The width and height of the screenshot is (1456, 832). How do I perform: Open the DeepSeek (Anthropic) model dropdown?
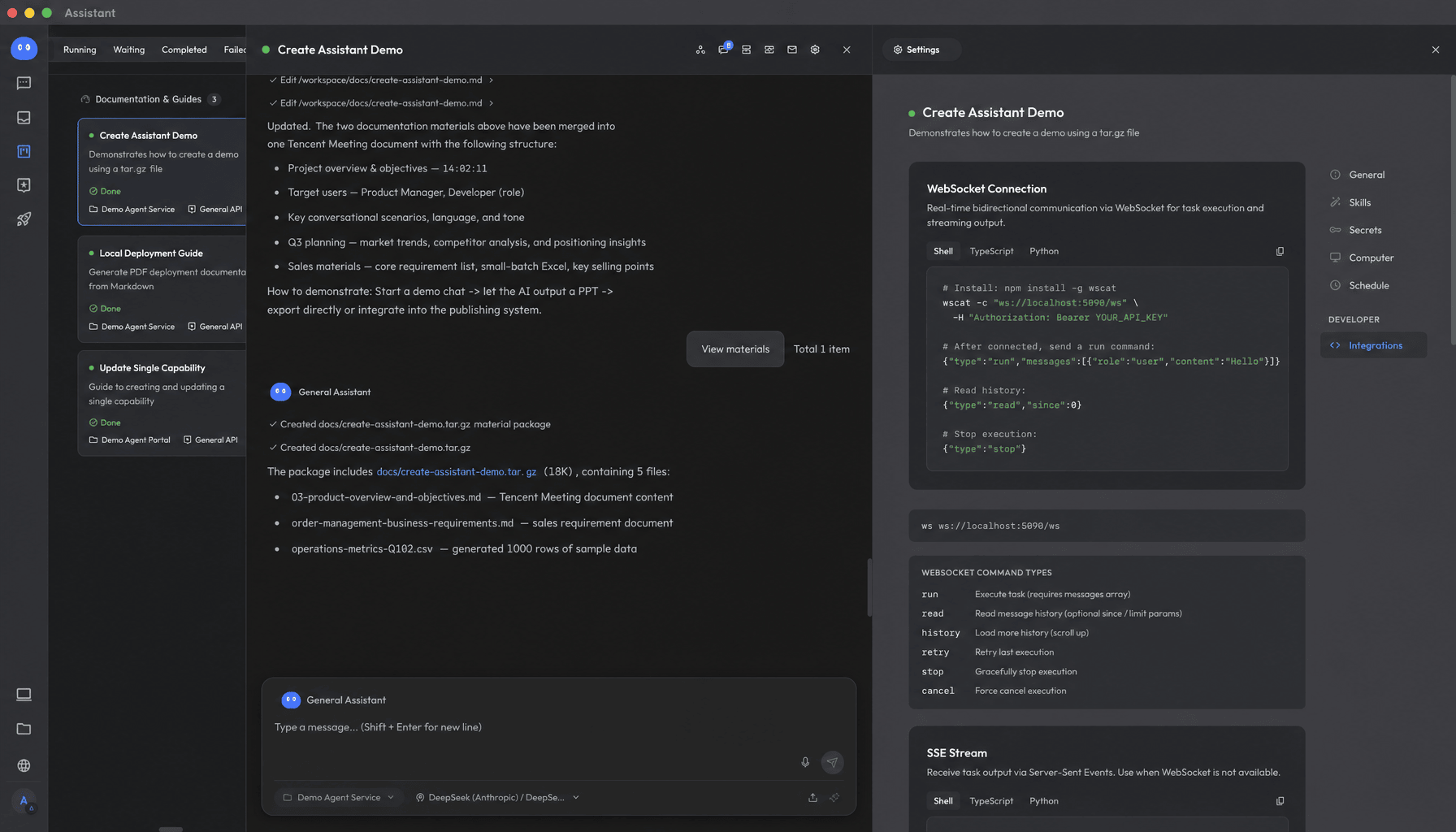pyautogui.click(x=496, y=798)
